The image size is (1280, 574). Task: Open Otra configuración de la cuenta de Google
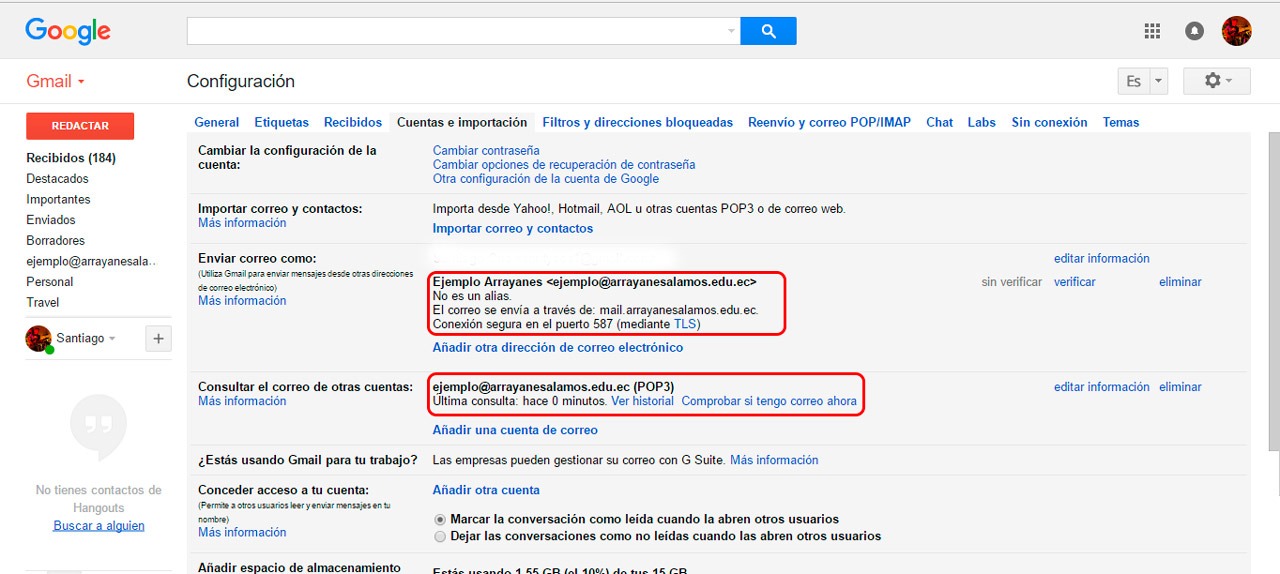(x=546, y=179)
